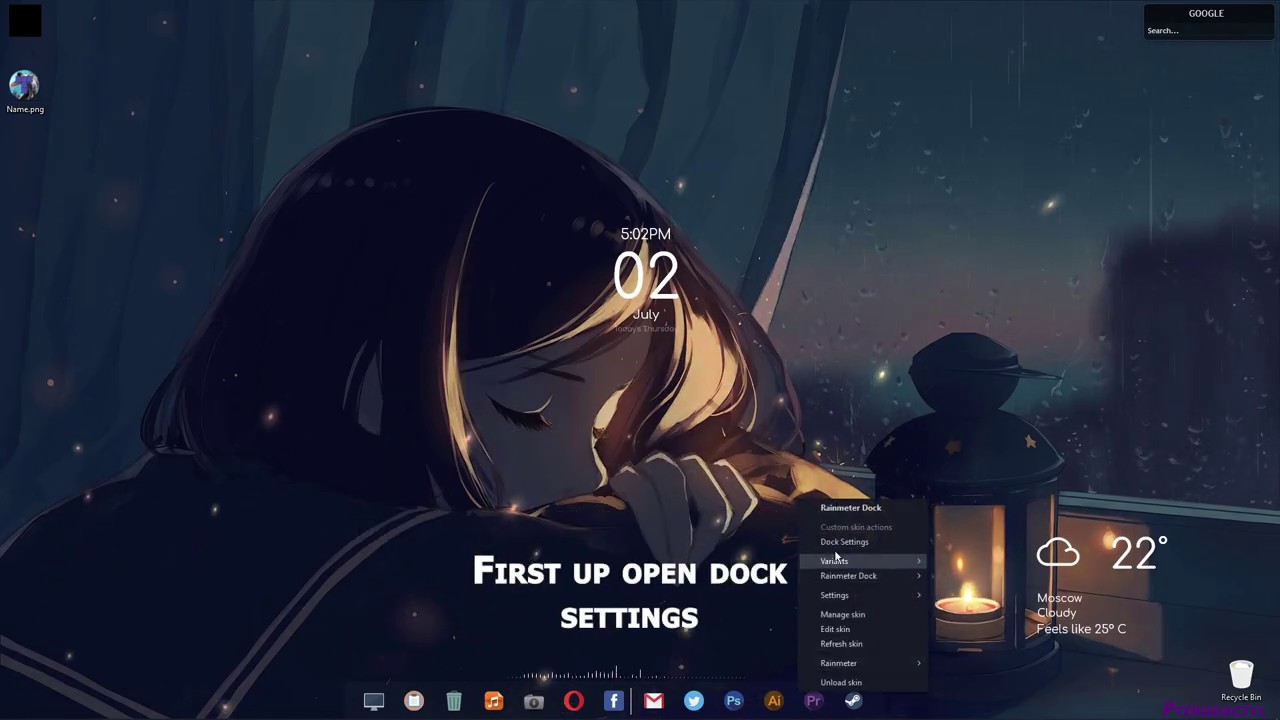Click the 22° temperature reading

pos(1139,553)
